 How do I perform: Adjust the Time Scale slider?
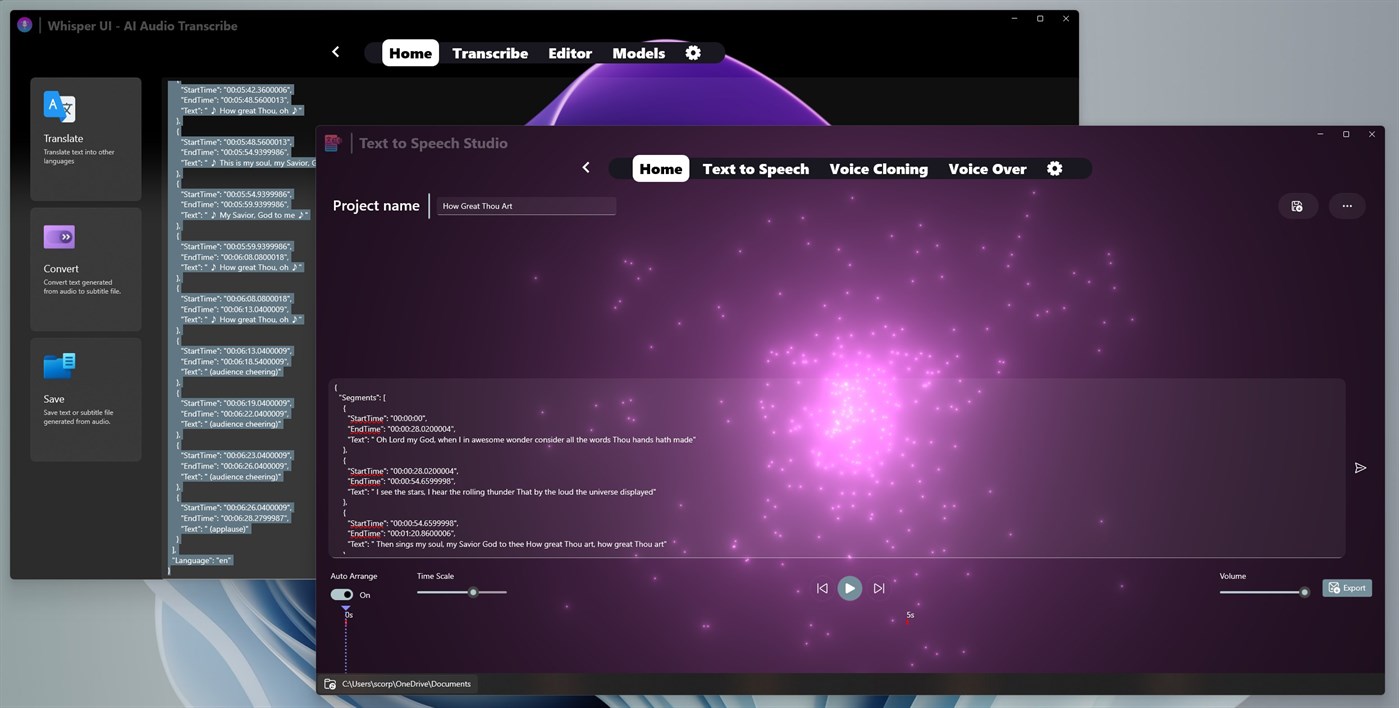click(x=473, y=592)
